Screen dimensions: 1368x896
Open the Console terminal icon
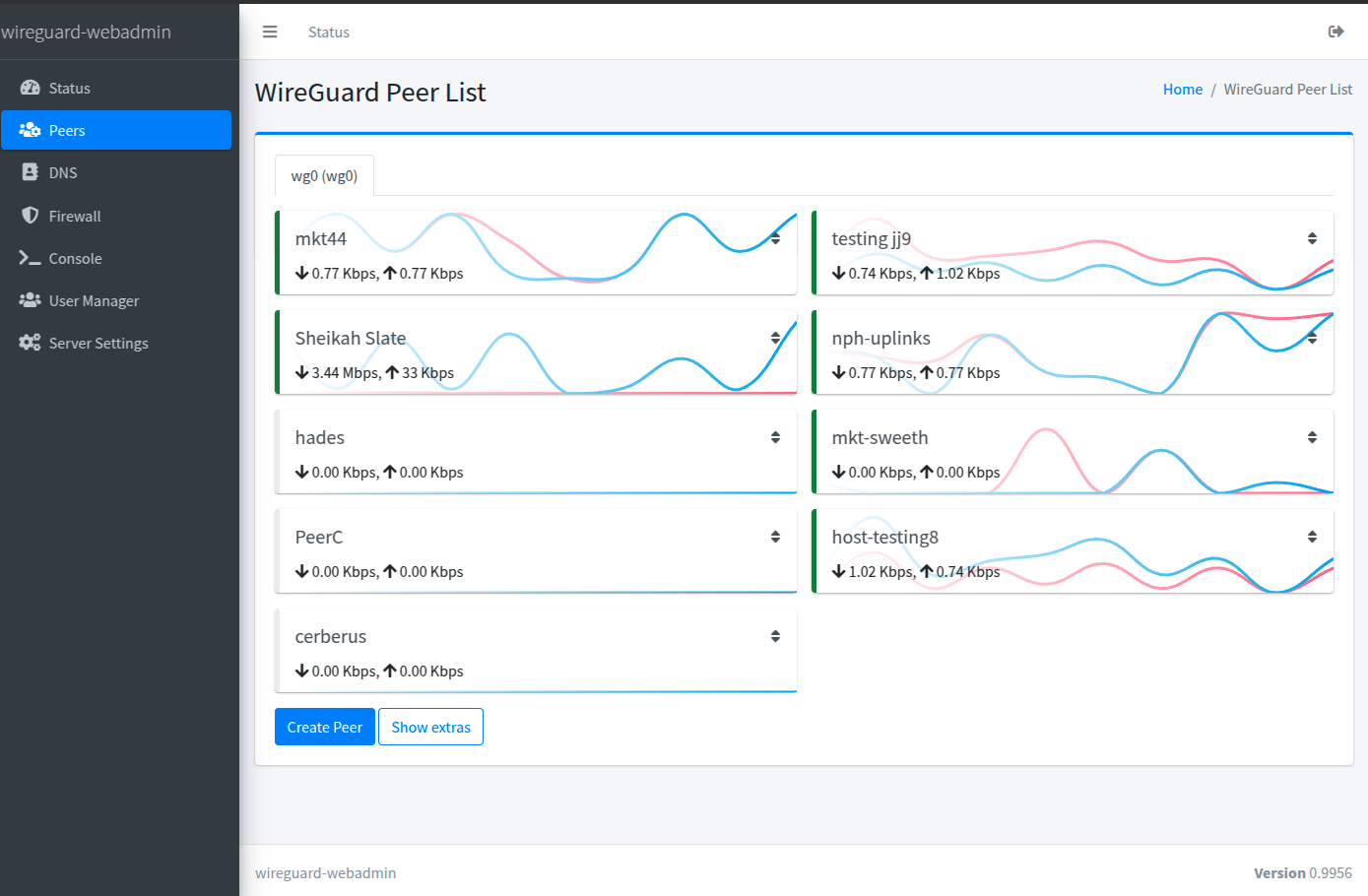pos(30,258)
